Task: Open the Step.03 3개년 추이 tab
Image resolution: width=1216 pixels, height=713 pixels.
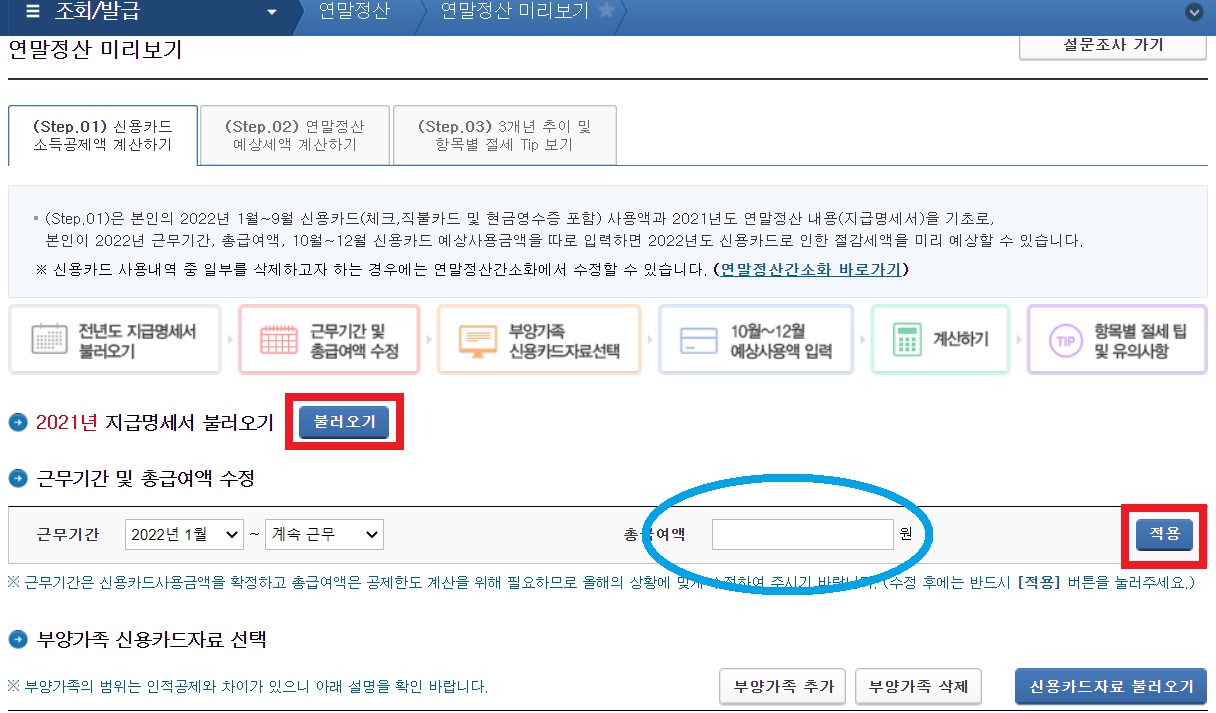Action: pos(504,134)
